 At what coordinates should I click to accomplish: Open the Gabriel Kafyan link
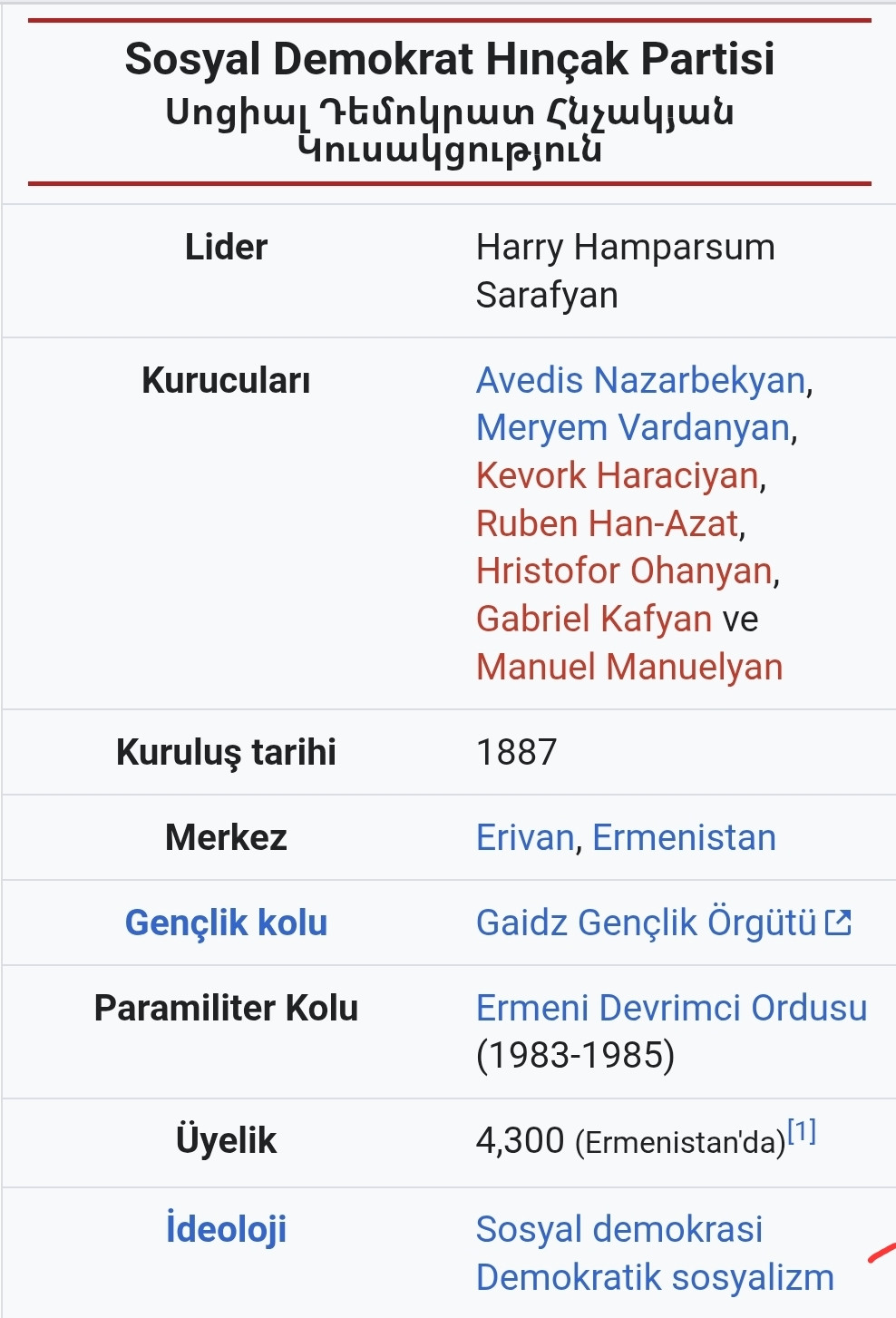tap(594, 619)
